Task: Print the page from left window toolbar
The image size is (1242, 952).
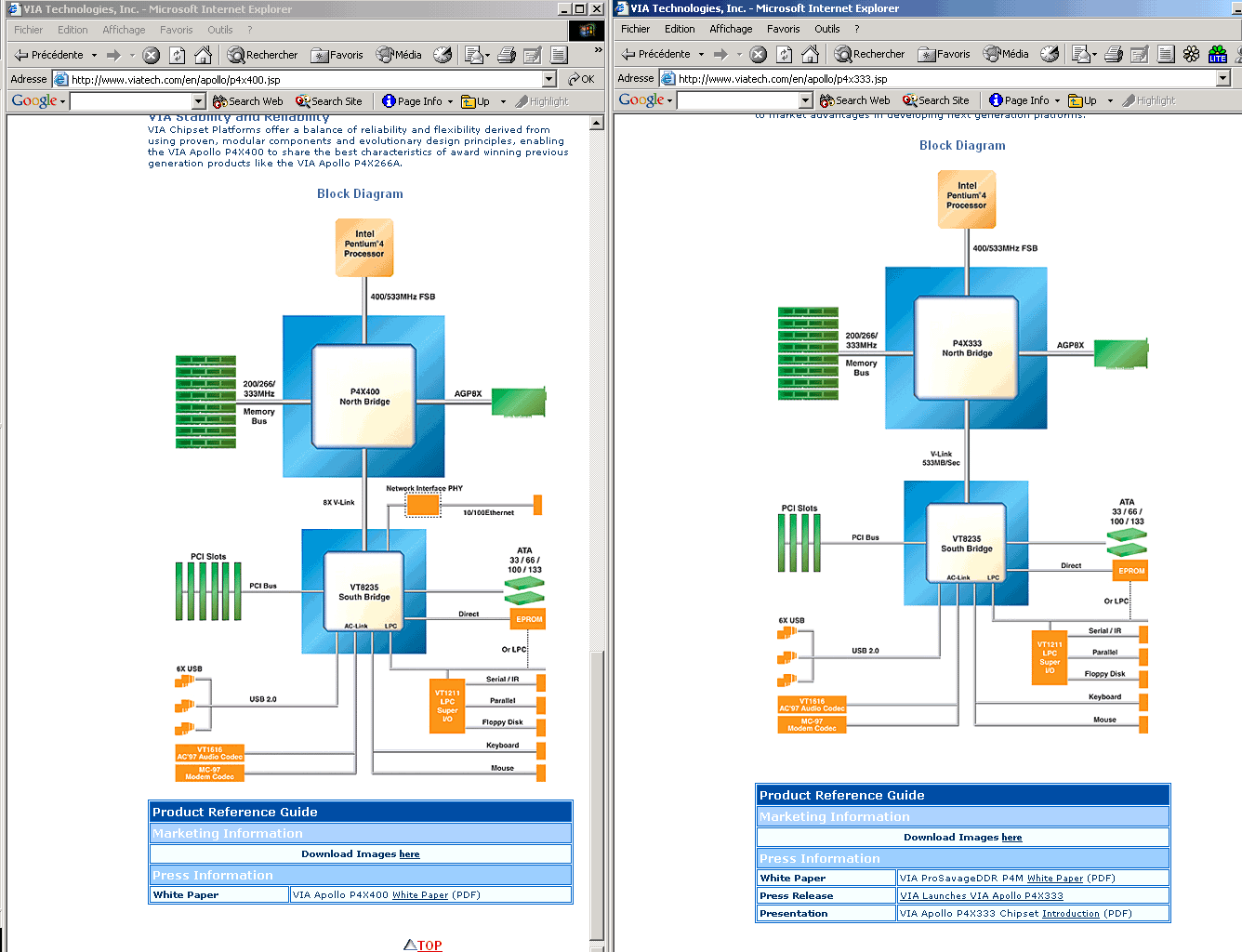Action: tap(507, 55)
